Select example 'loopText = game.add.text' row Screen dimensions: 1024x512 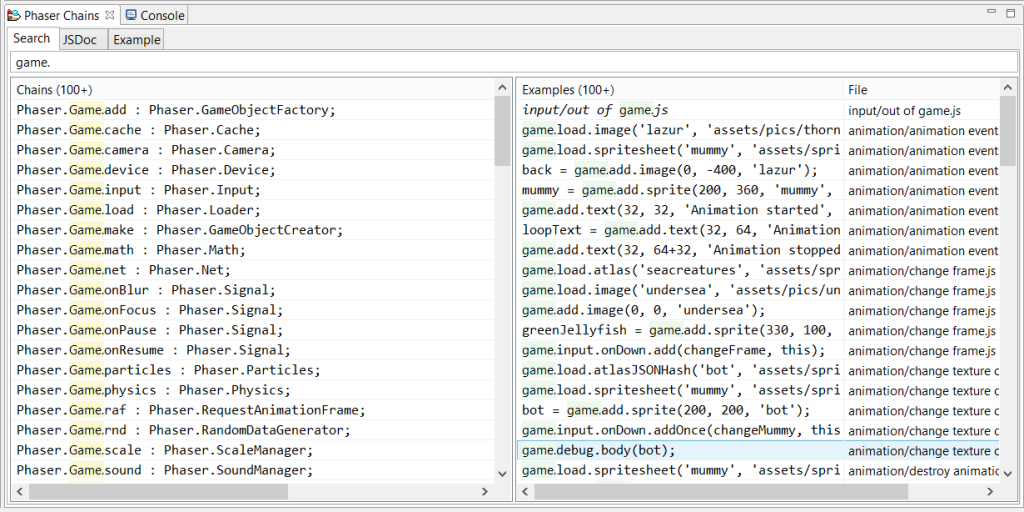click(758, 231)
